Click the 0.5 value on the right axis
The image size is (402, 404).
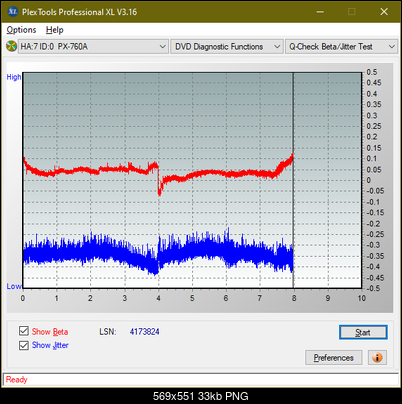point(372,72)
